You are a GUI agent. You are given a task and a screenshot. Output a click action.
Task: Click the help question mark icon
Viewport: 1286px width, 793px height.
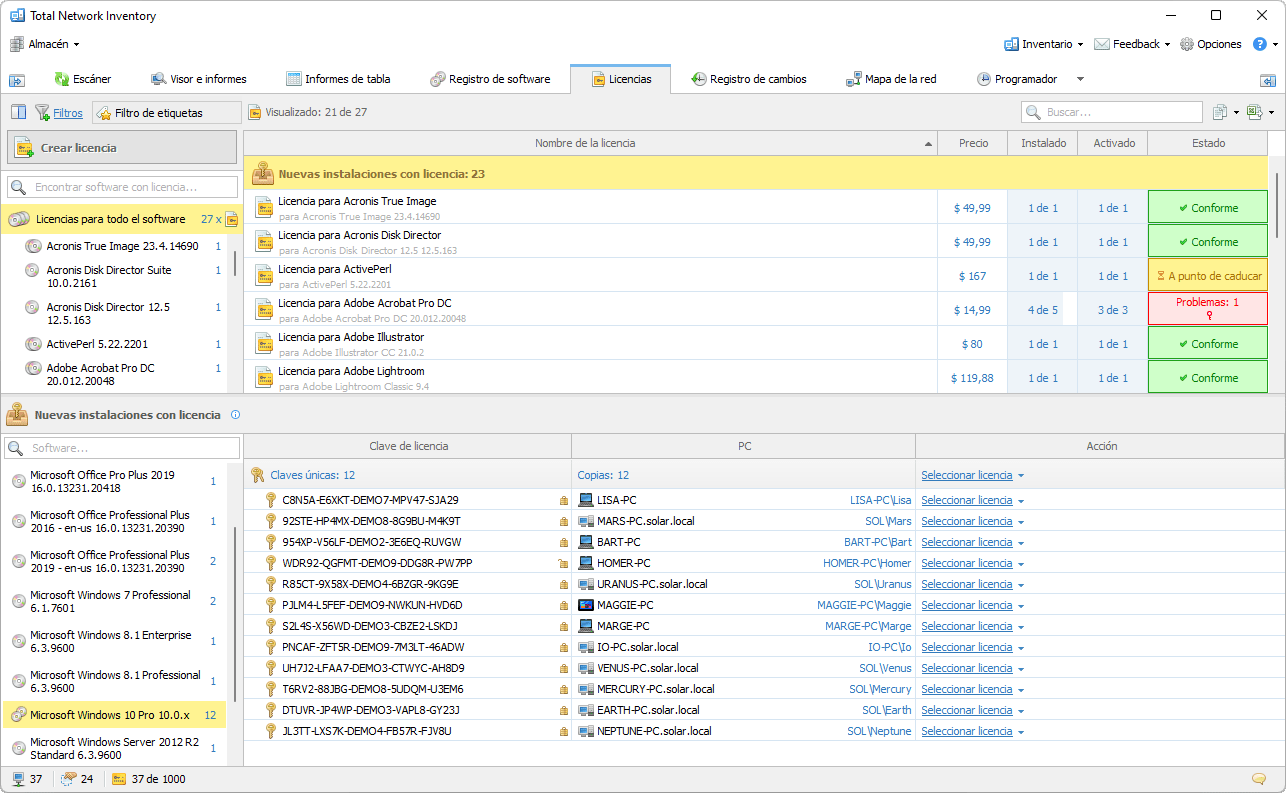click(x=1260, y=44)
